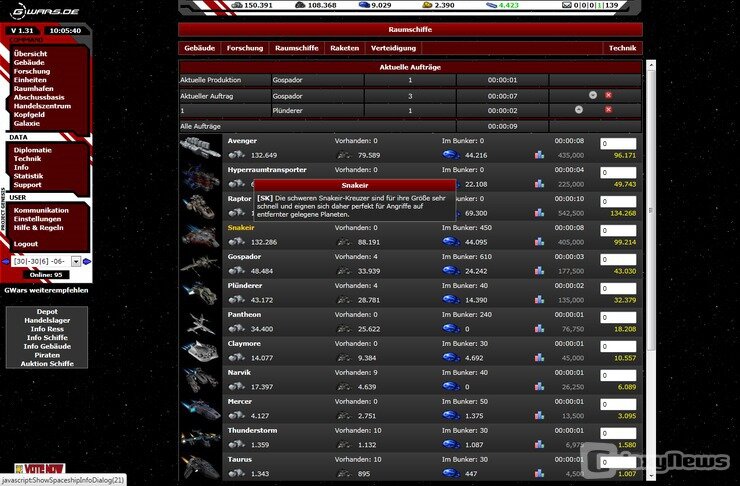Open stats chart icon for Narvik
This screenshot has width=740, height=486.
coord(539,387)
